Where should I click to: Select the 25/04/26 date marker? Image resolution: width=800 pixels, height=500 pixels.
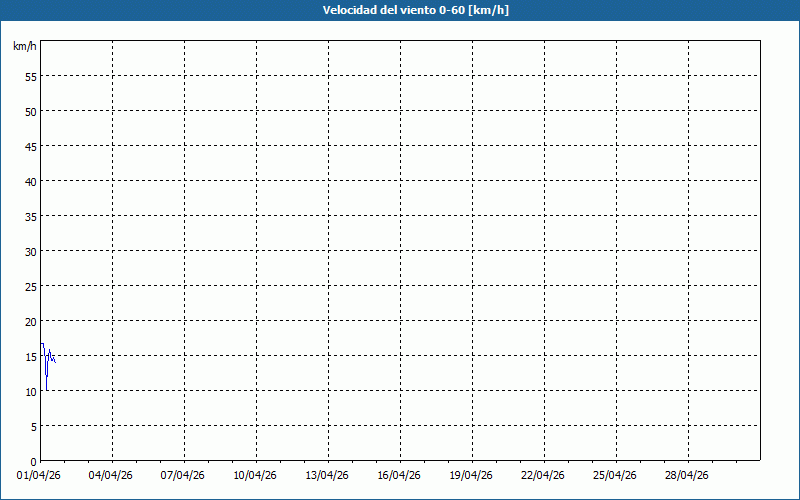pyautogui.click(x=616, y=475)
